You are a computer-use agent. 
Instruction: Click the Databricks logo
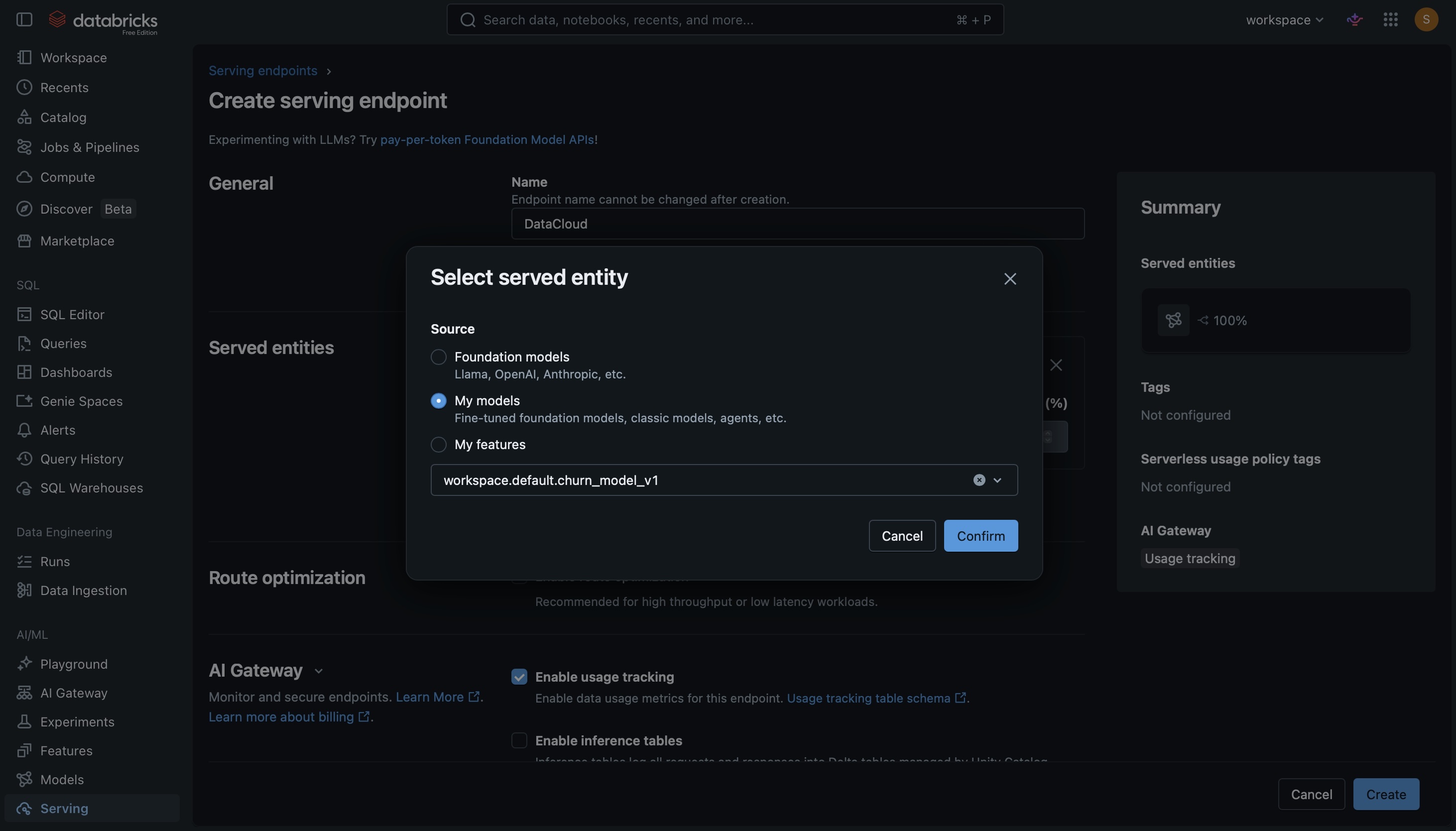pyautogui.click(x=103, y=22)
